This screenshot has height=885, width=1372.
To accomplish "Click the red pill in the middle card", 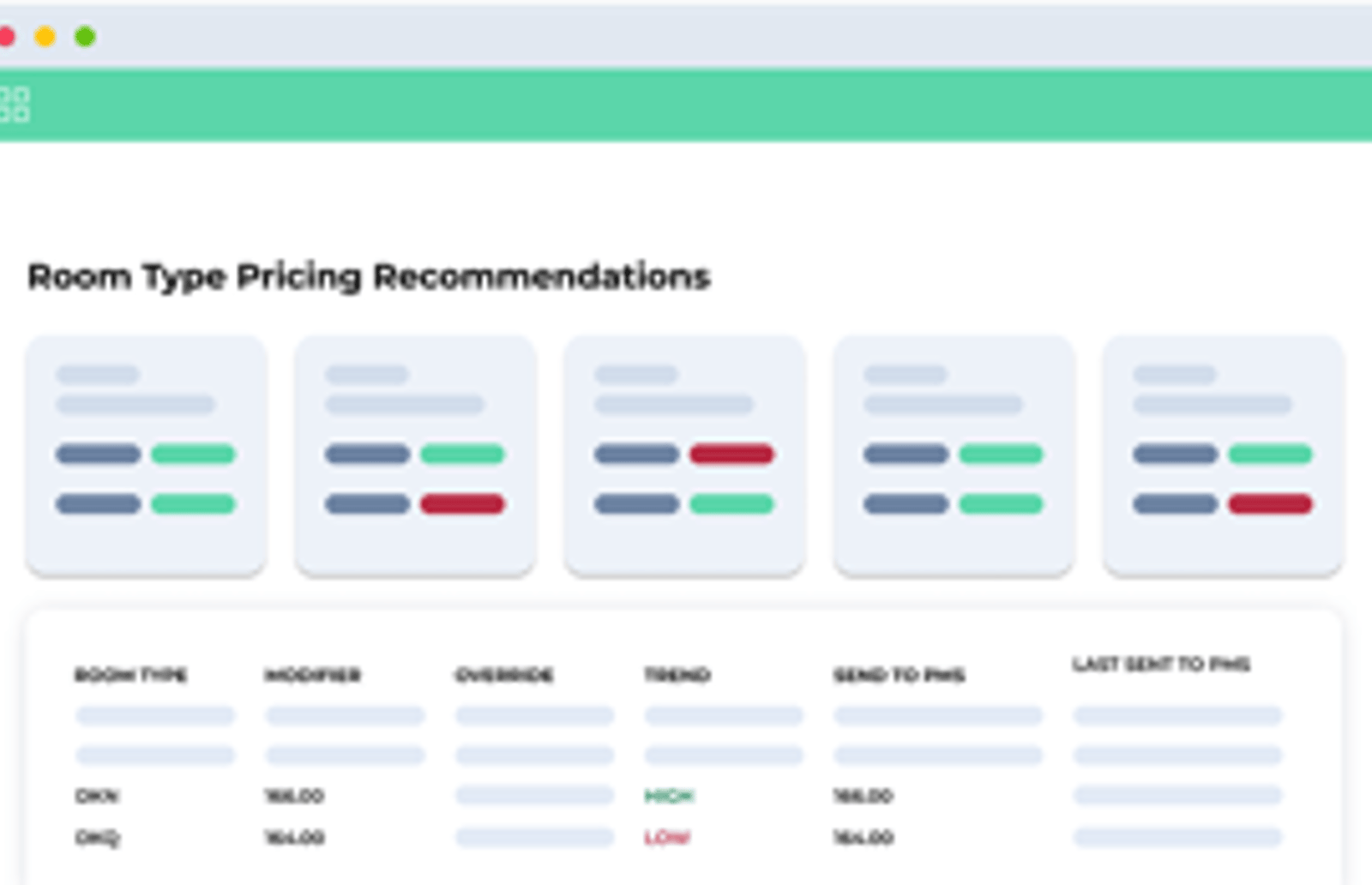I will 731,454.
